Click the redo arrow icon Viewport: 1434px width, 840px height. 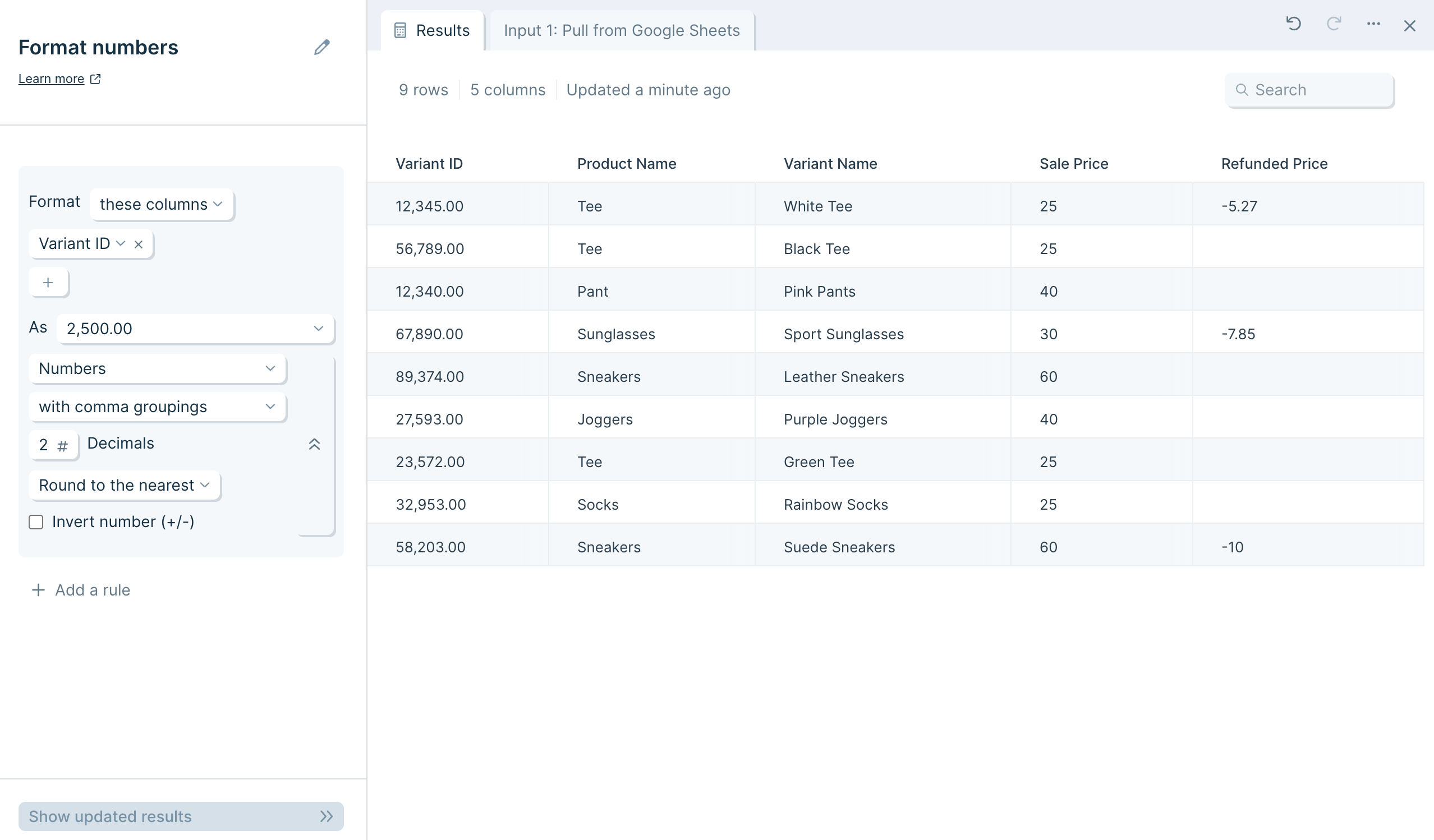coord(1333,24)
